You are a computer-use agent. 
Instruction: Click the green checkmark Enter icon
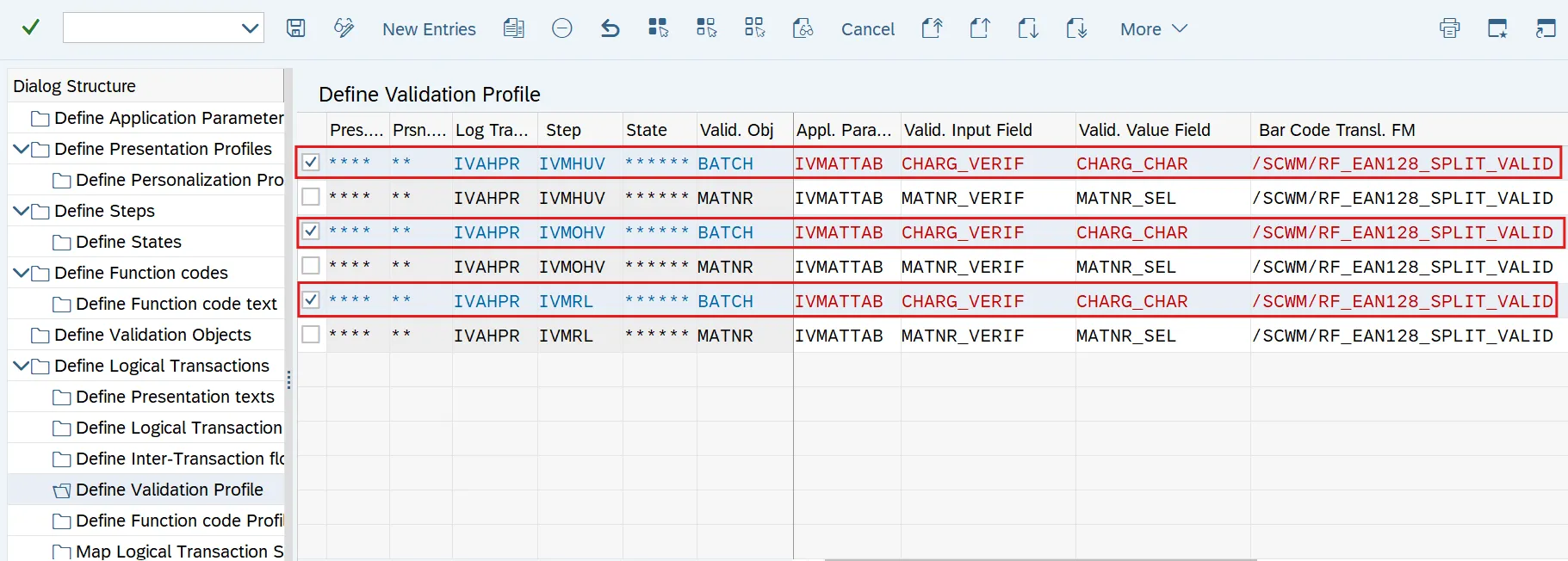pyautogui.click(x=31, y=28)
